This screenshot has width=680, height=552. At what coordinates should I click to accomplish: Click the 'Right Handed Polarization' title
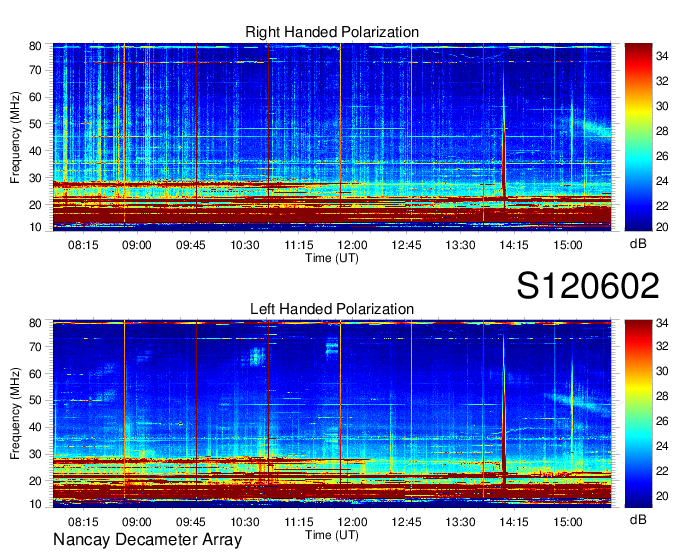click(x=332, y=32)
